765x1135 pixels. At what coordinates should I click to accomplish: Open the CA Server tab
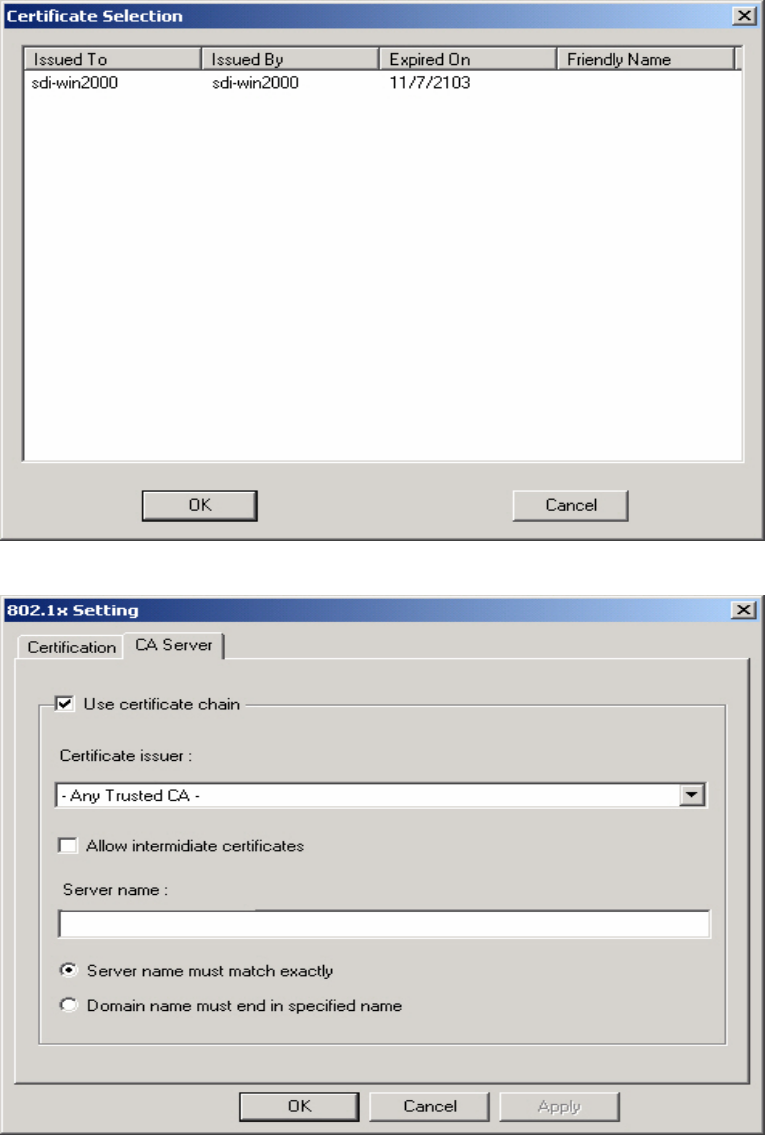174,645
